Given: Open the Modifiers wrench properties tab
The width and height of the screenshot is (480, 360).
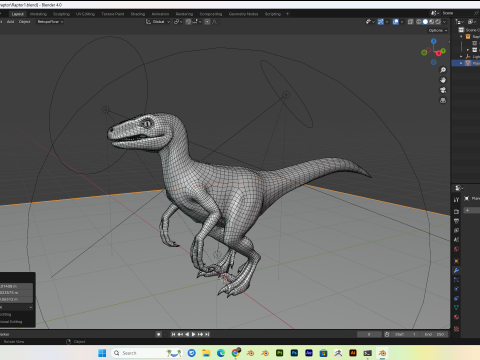Looking at the screenshot, I should [456, 270].
